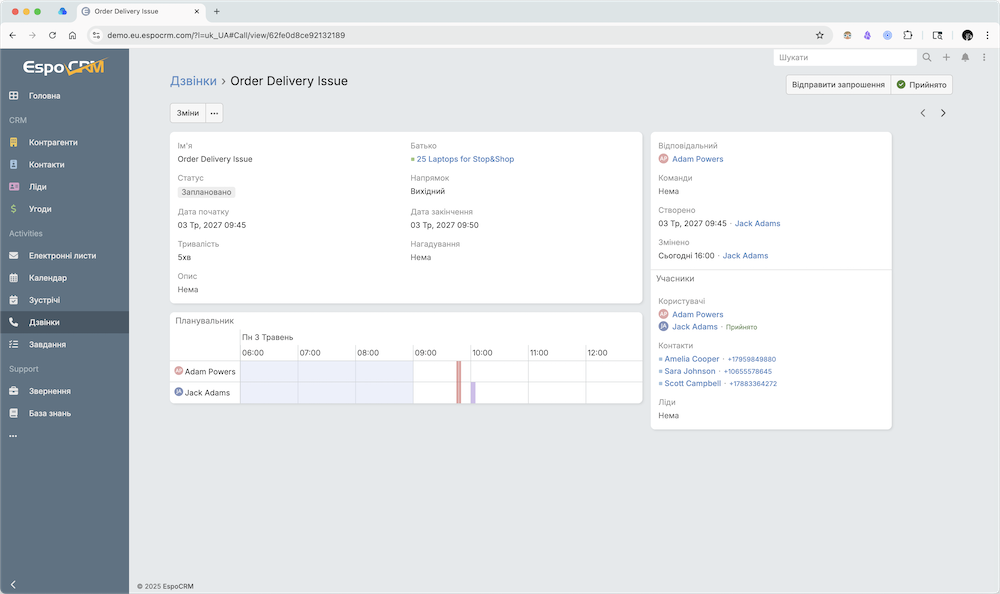Select Дзвінки in the sidebar

point(64,322)
